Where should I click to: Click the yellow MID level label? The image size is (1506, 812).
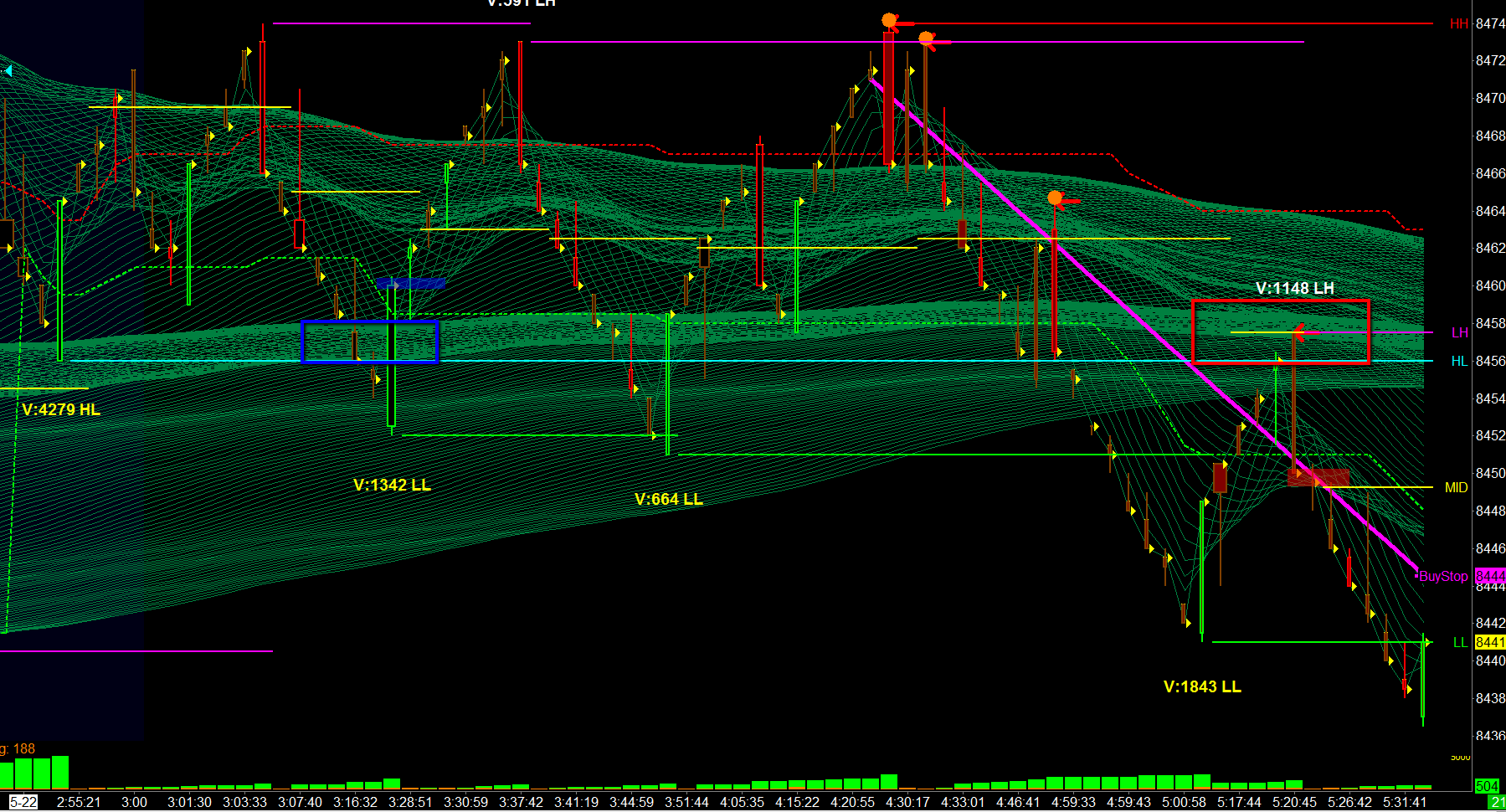(1457, 487)
